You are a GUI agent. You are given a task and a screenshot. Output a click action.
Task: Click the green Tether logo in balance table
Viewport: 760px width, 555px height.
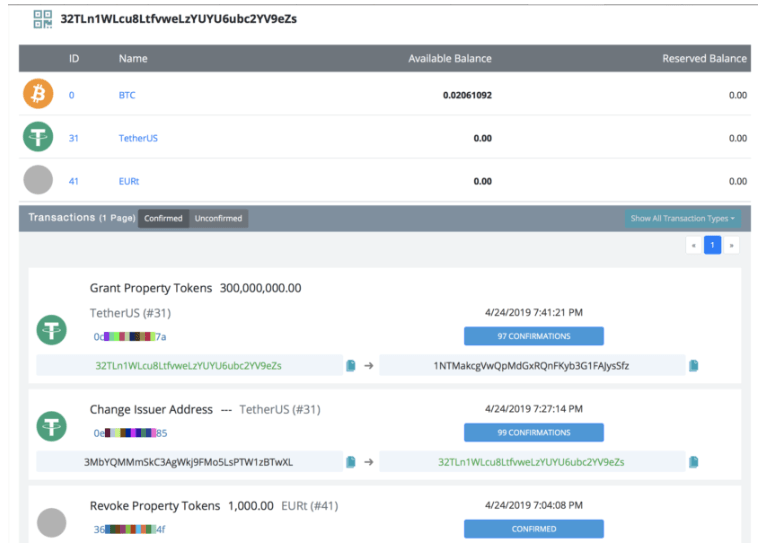coord(38,137)
